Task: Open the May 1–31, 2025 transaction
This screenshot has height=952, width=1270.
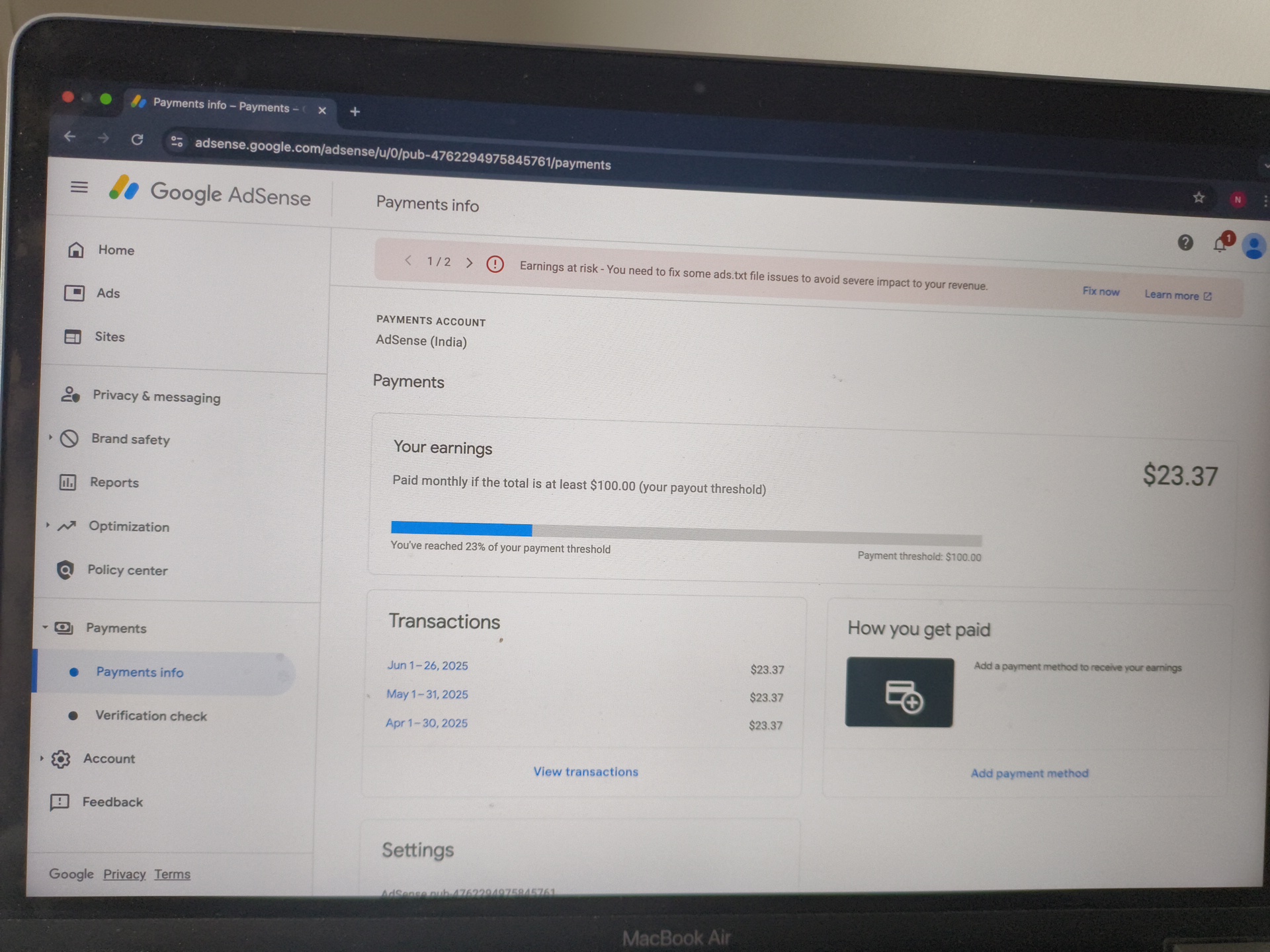Action: 427,694
